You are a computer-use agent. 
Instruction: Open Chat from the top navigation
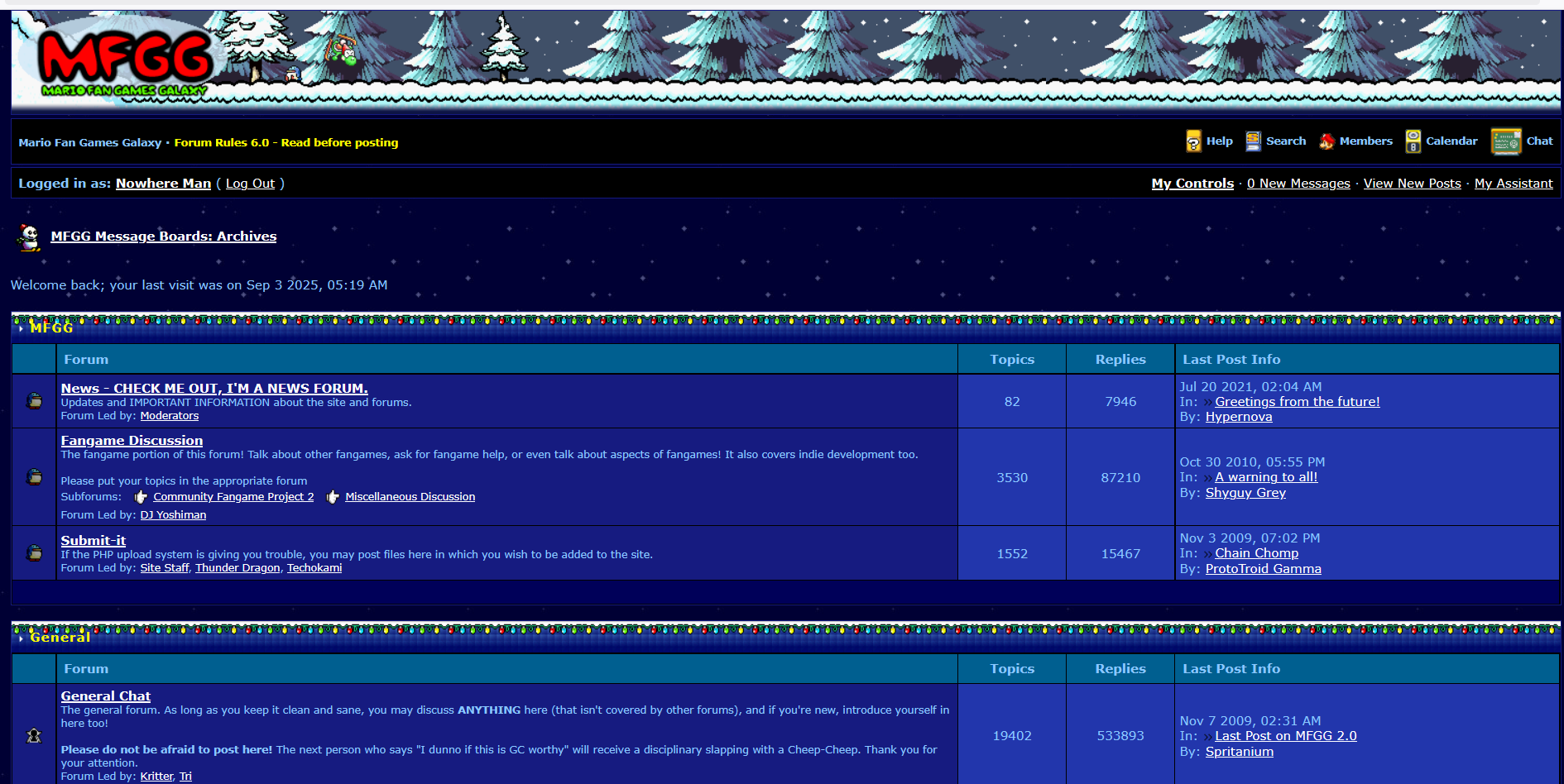[x=1540, y=141]
